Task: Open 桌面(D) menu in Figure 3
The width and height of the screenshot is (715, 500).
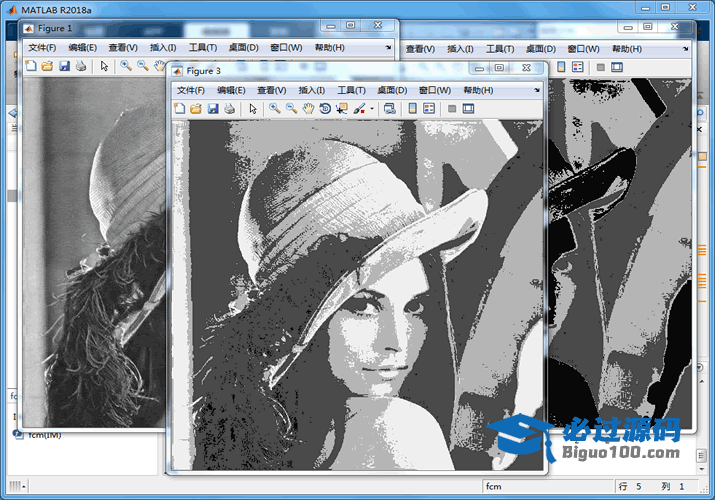Action: pyautogui.click(x=392, y=90)
